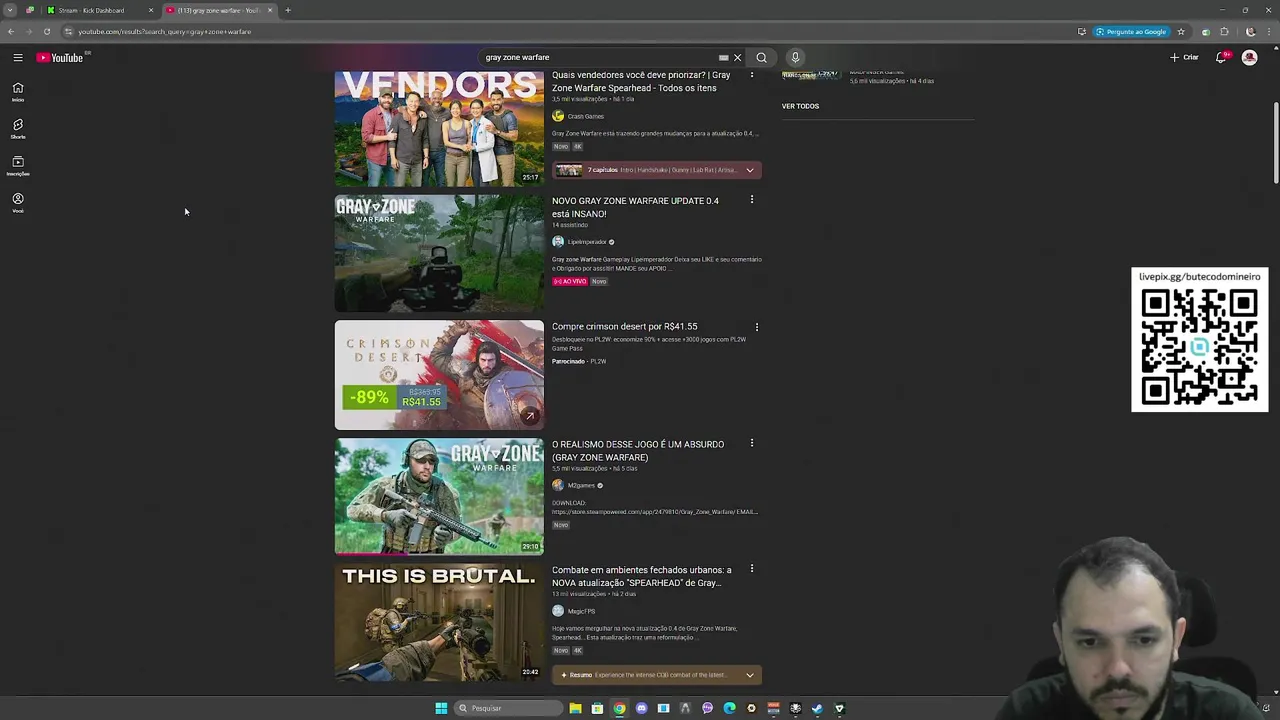Open options for the Crimson Desert ad
Image resolution: width=1280 pixels, height=720 pixels.
tap(757, 327)
